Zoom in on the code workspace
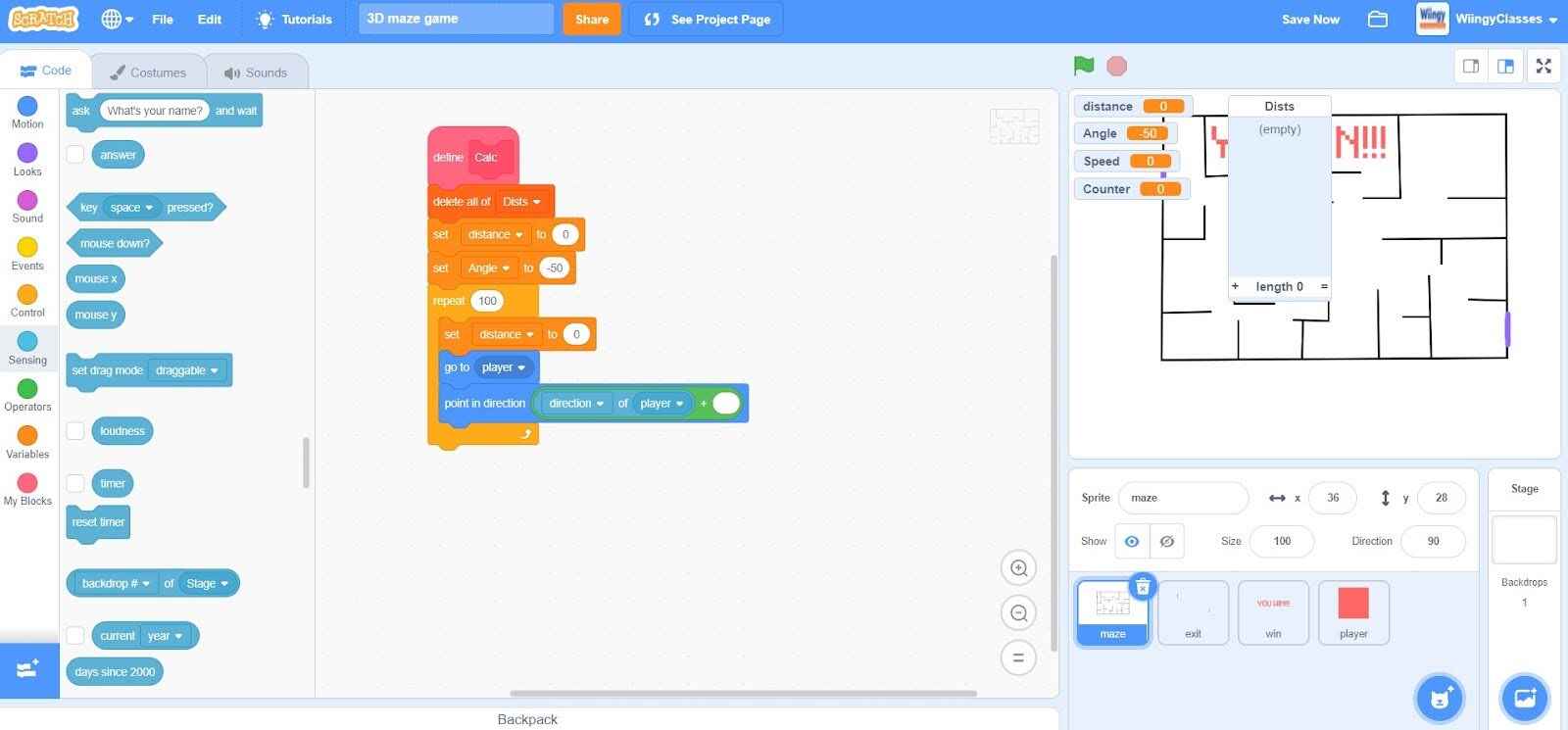The height and width of the screenshot is (730, 1568). (x=1018, y=568)
